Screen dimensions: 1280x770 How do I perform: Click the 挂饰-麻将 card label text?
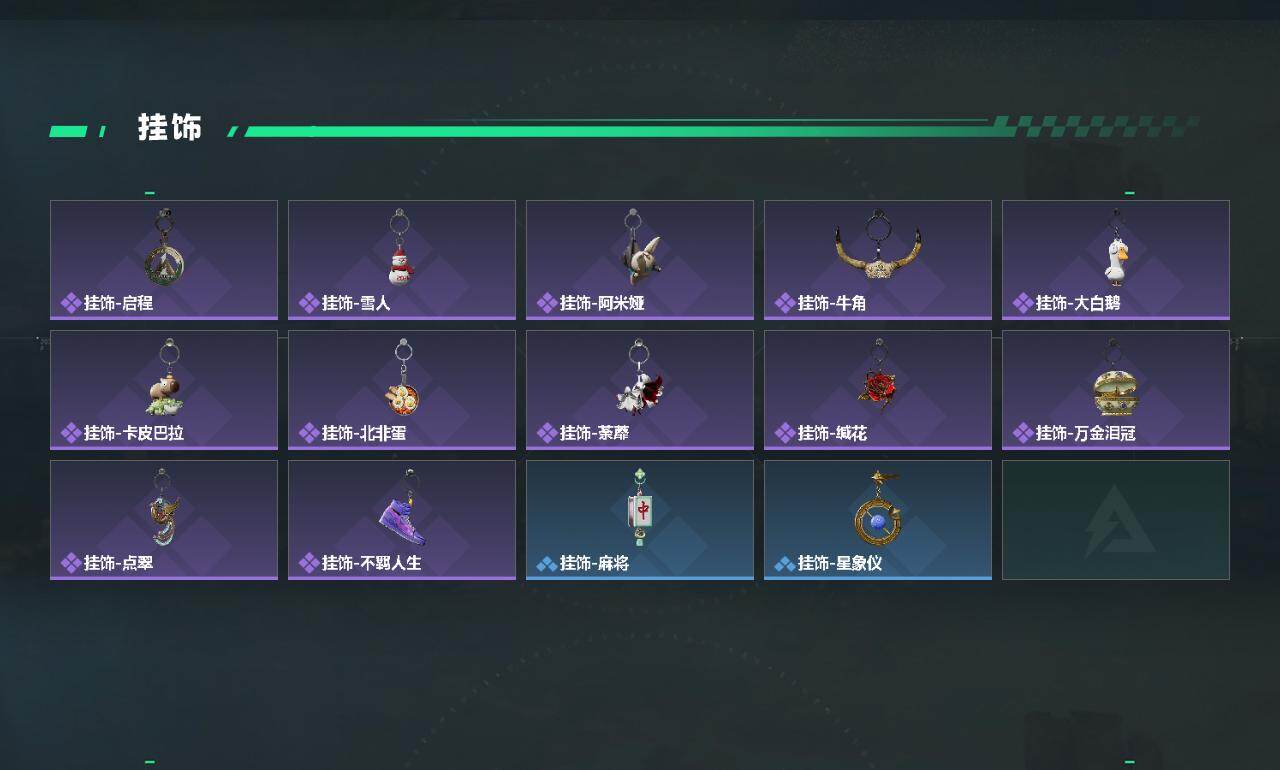594,563
